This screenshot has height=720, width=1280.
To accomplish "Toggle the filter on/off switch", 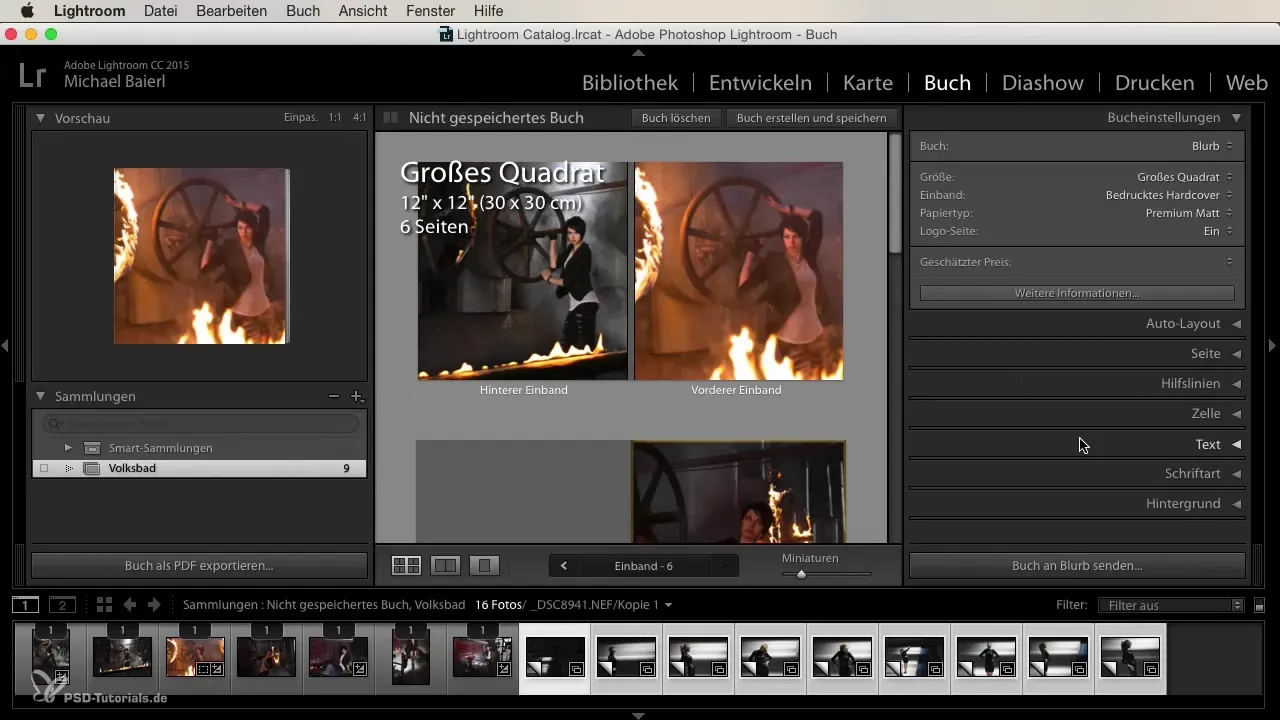I will click(x=1260, y=605).
